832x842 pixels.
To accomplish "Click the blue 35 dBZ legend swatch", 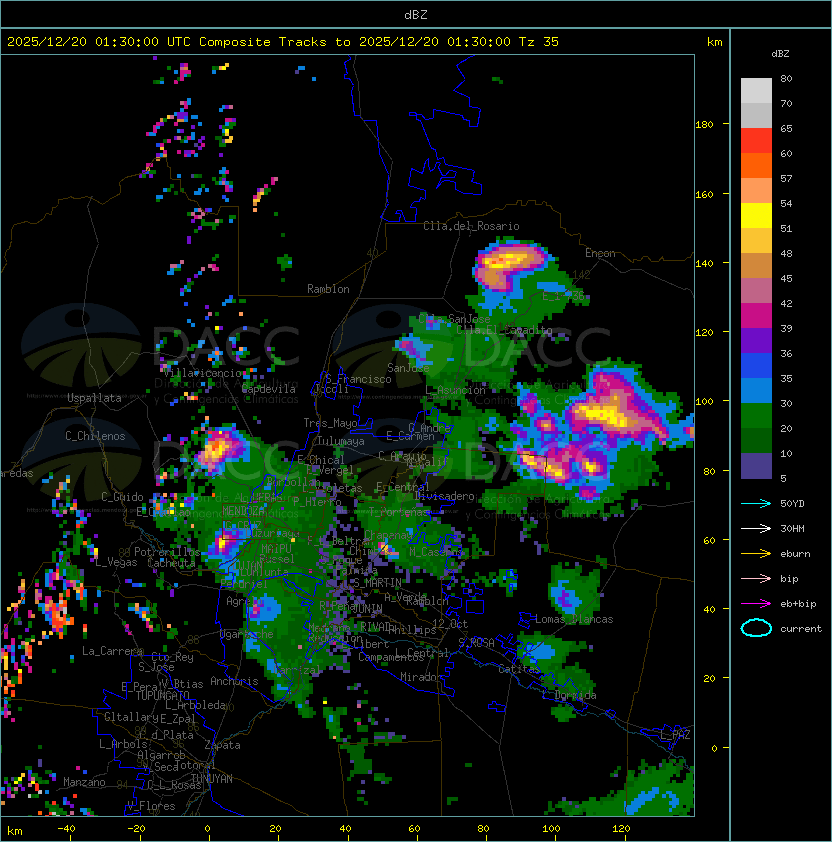I will (756, 366).
